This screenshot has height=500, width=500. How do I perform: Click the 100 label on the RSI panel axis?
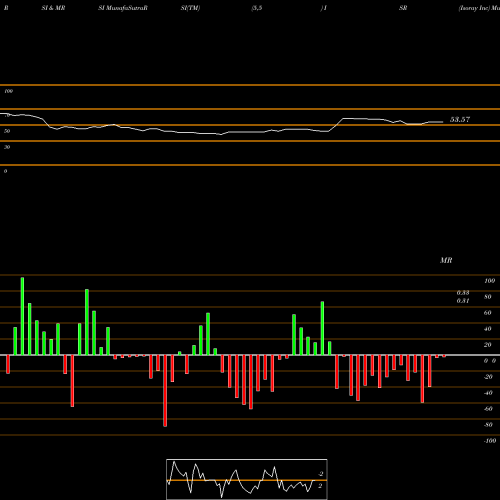coord(8,91)
